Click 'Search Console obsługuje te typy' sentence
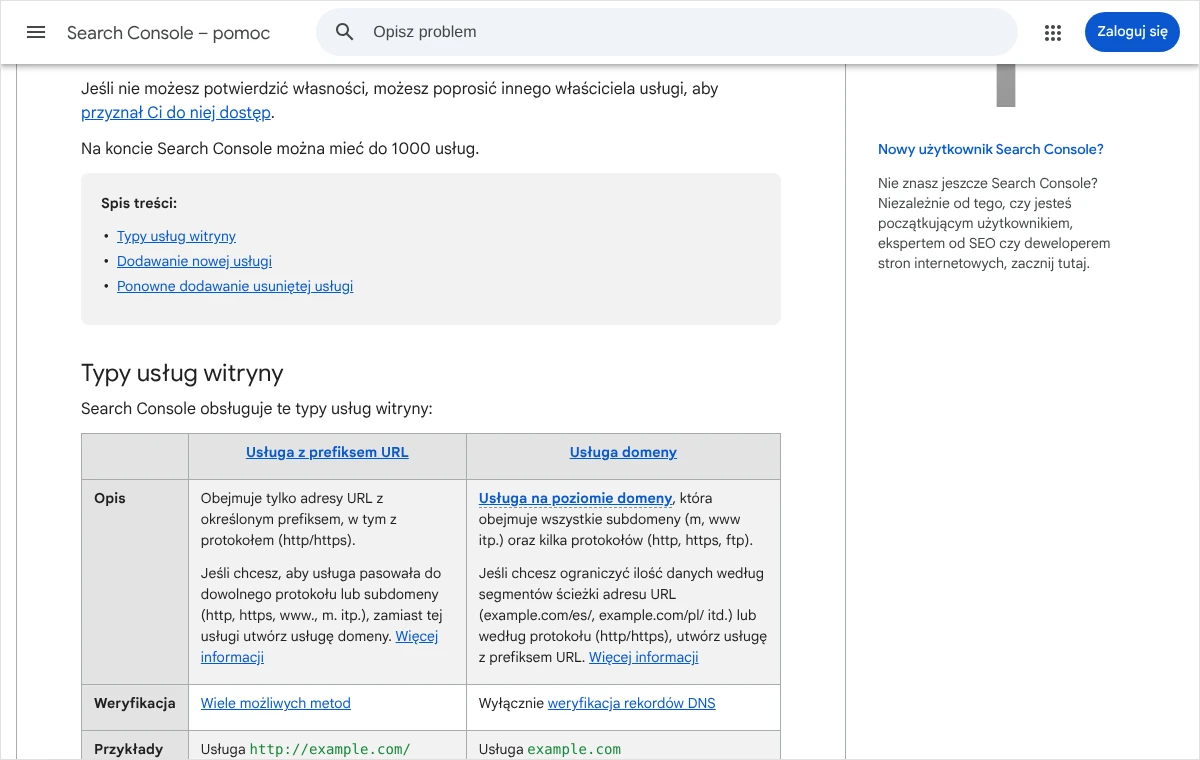1200x760 pixels. [x=257, y=409]
